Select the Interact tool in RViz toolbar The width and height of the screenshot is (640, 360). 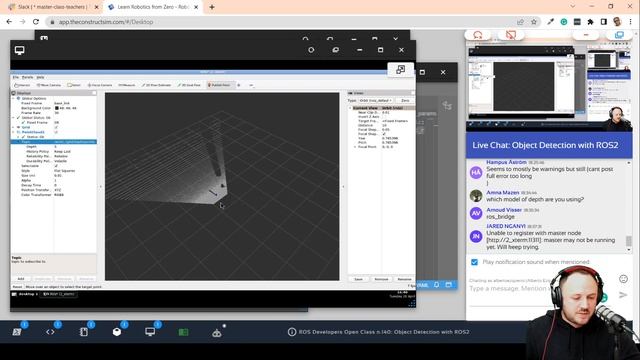coord(22,85)
